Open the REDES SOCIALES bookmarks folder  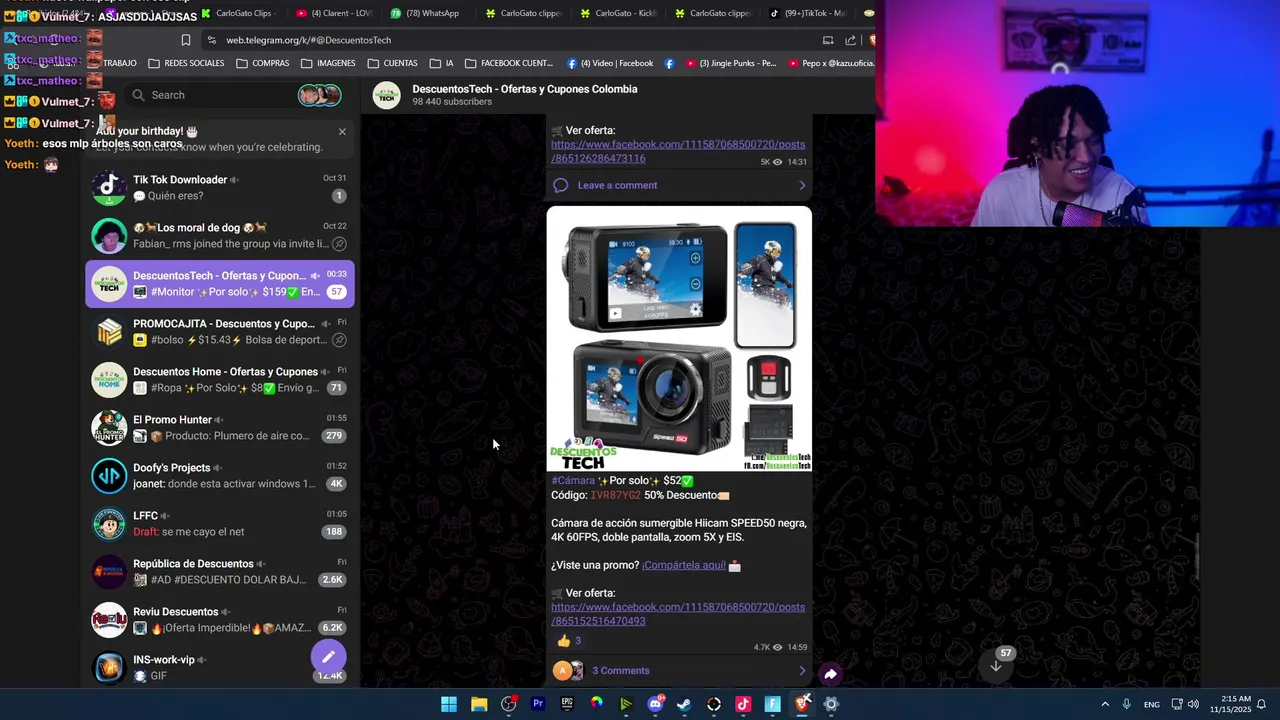tap(186, 63)
